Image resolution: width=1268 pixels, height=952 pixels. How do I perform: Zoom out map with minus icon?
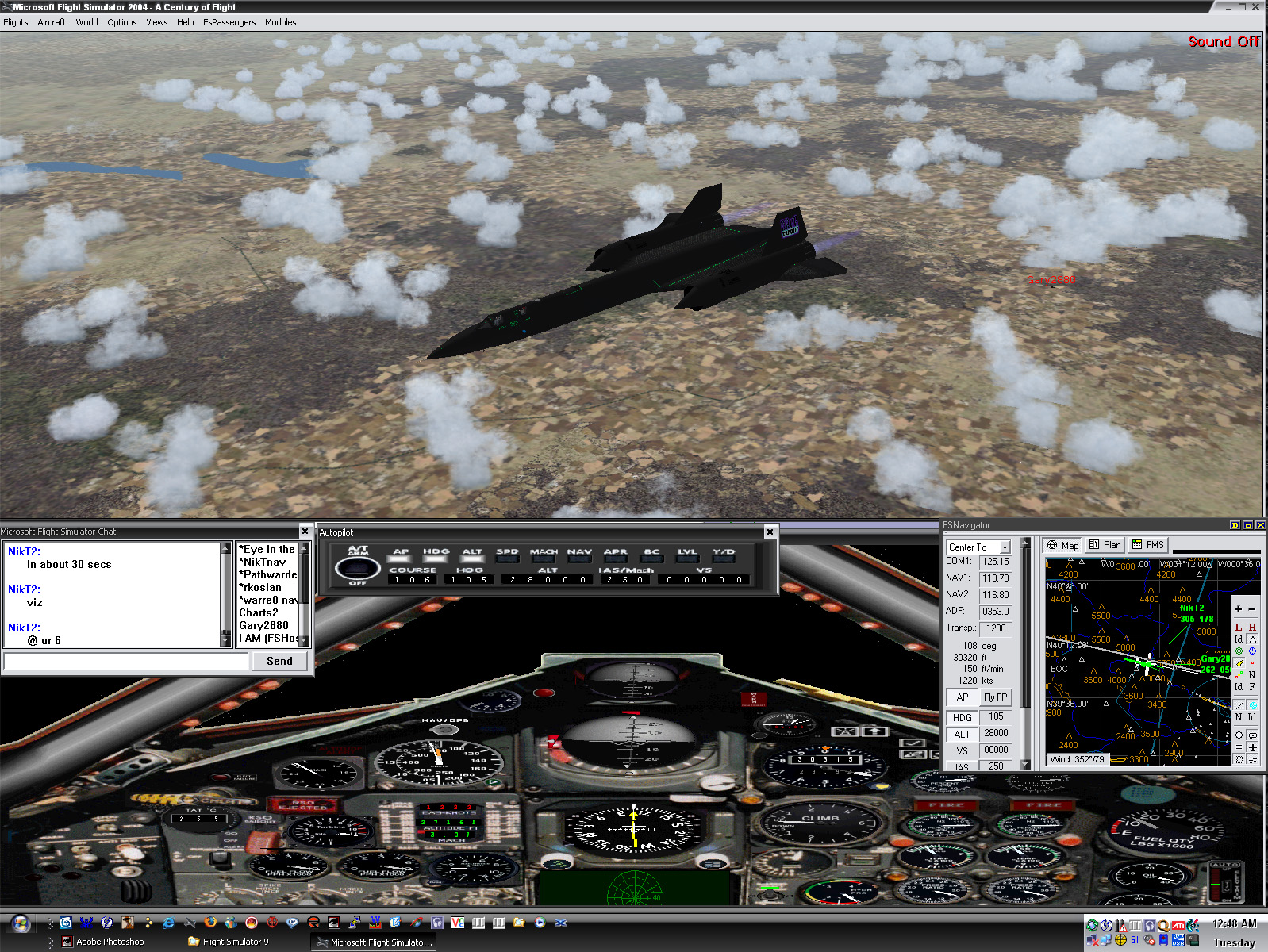1252,609
